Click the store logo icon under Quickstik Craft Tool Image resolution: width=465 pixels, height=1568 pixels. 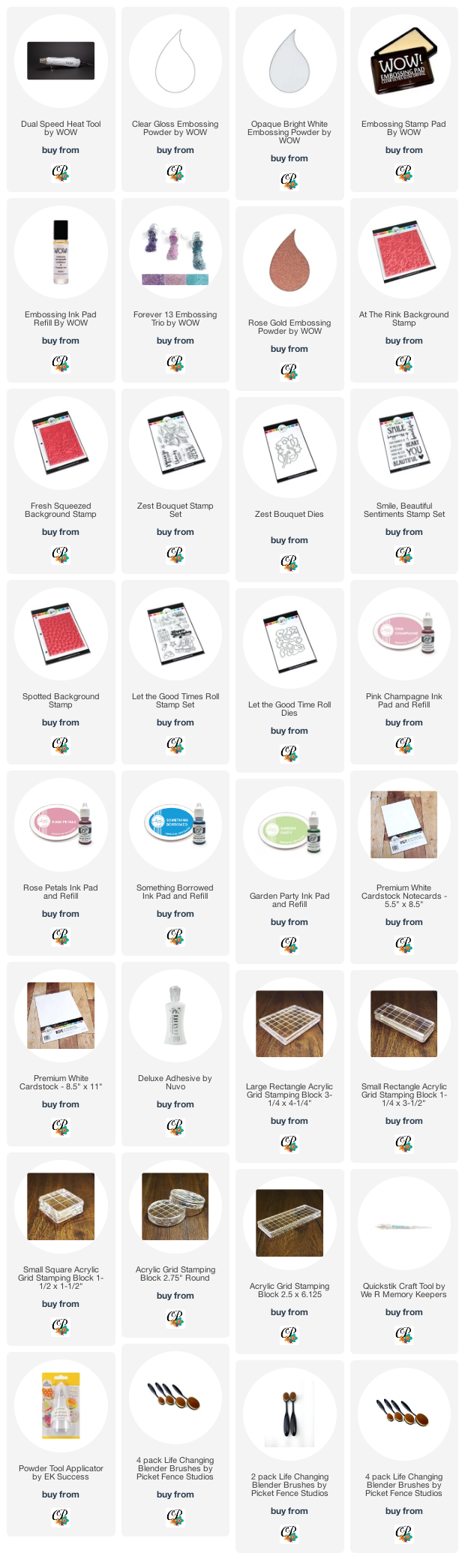403,1334
